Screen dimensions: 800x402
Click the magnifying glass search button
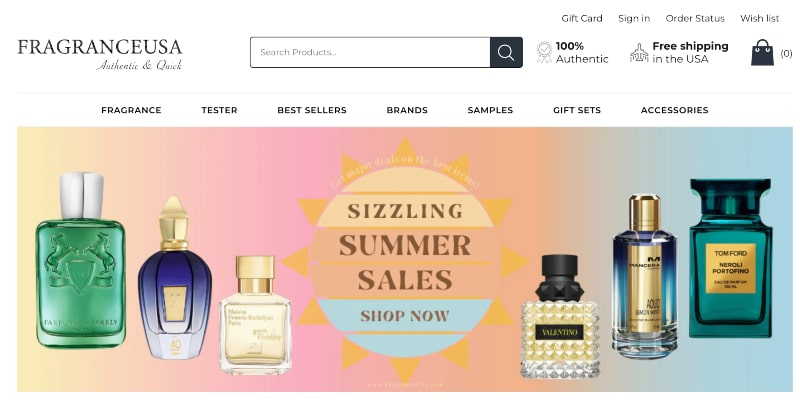point(506,52)
